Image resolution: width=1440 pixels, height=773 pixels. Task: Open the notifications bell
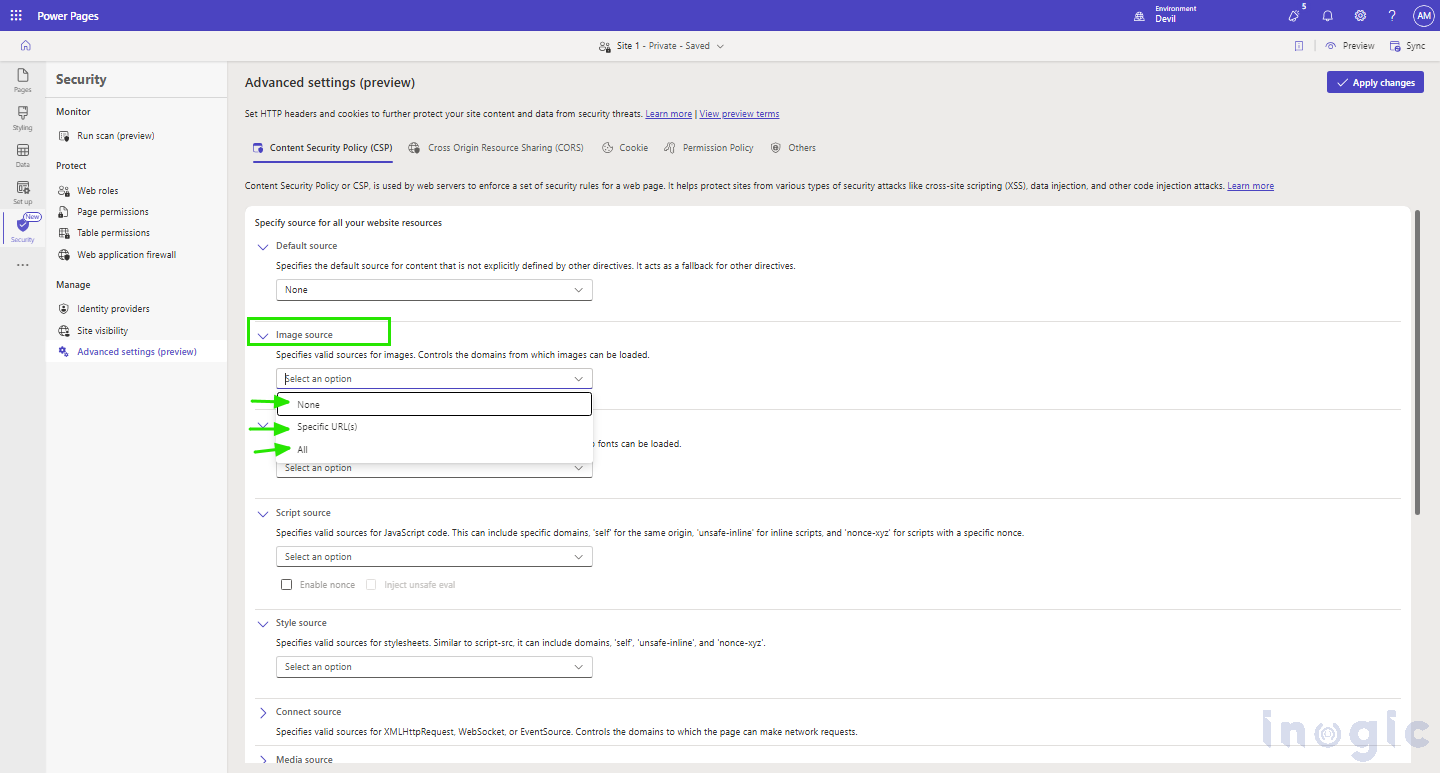pos(1327,16)
